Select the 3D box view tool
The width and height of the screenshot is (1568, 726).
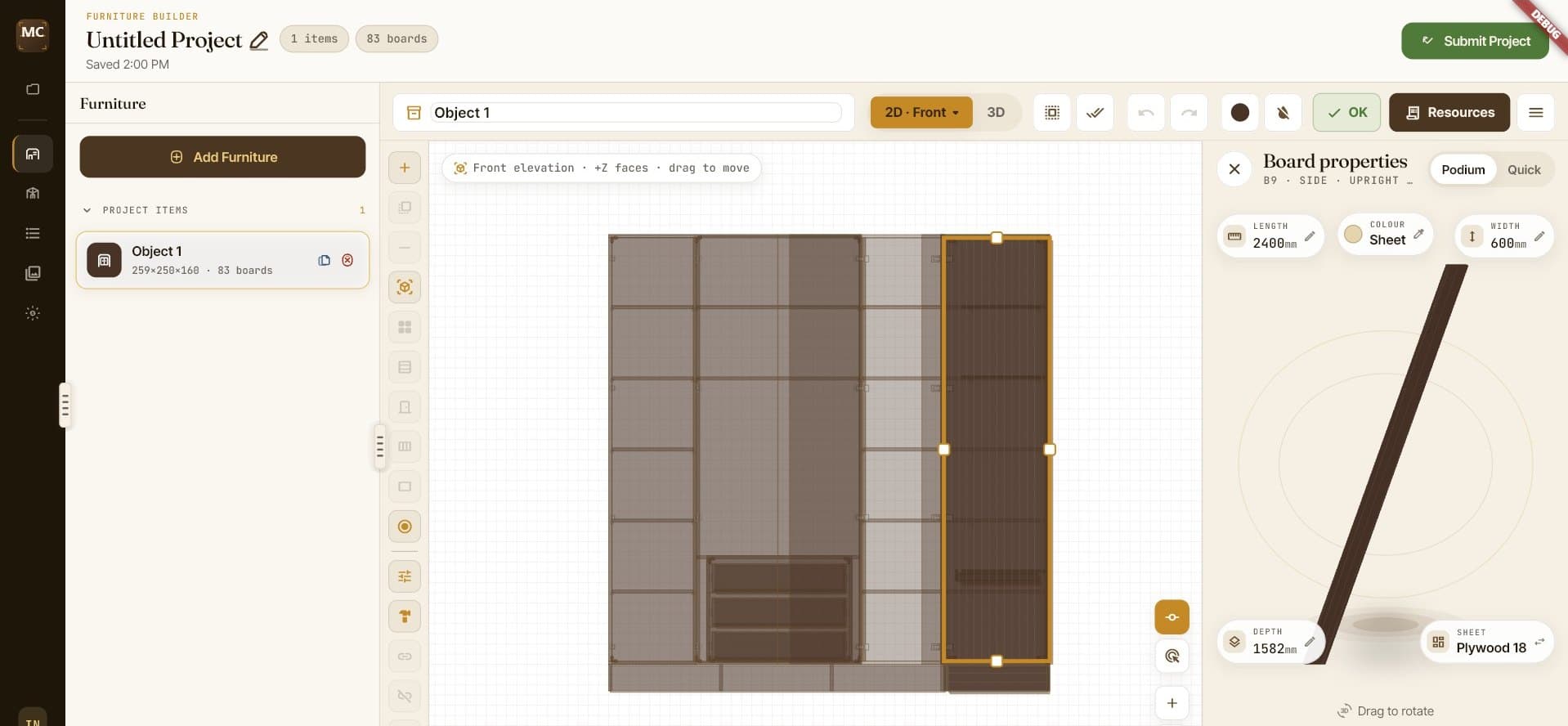click(405, 287)
